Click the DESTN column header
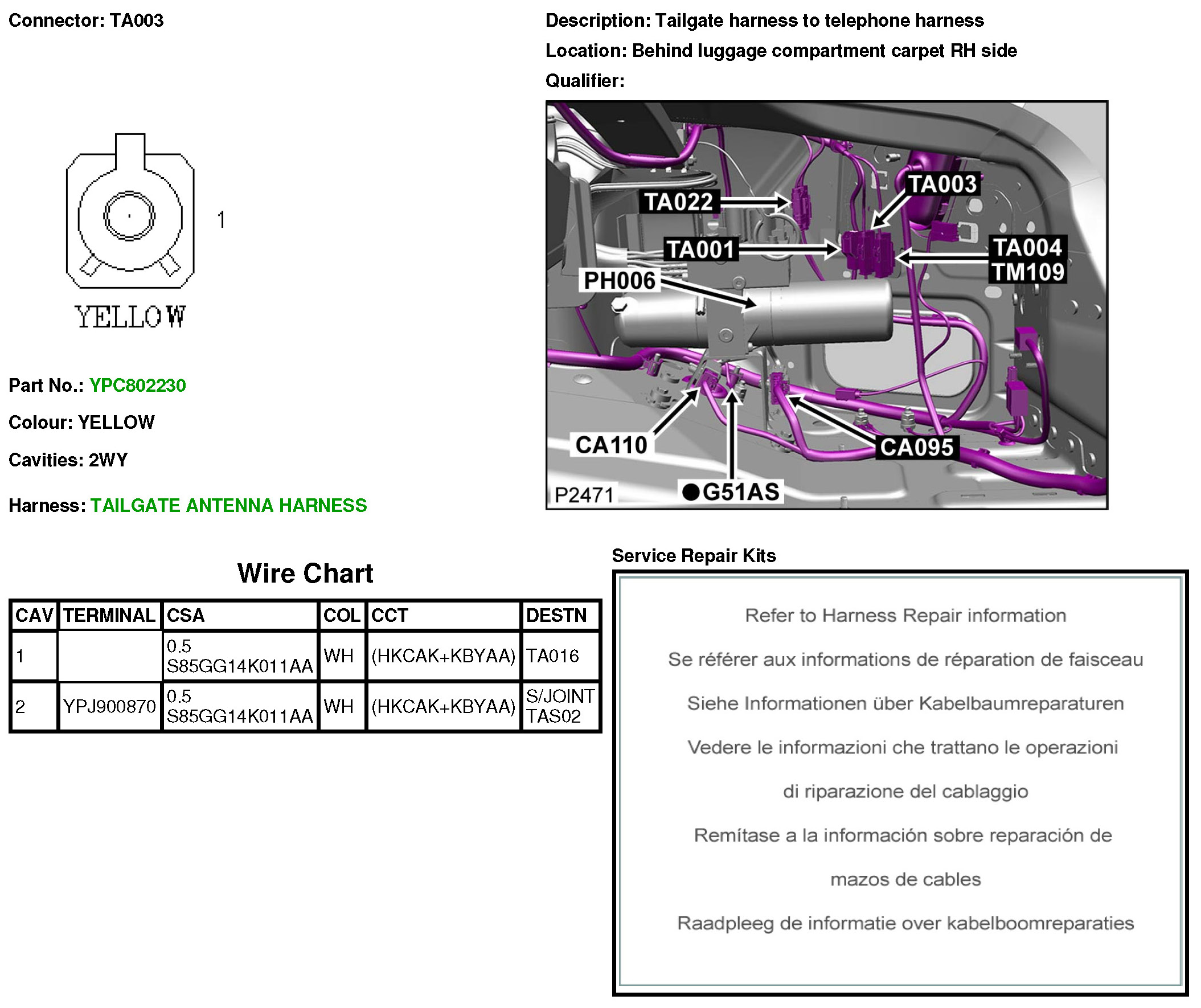The width and height of the screenshot is (1201, 1008). pyautogui.click(x=556, y=616)
